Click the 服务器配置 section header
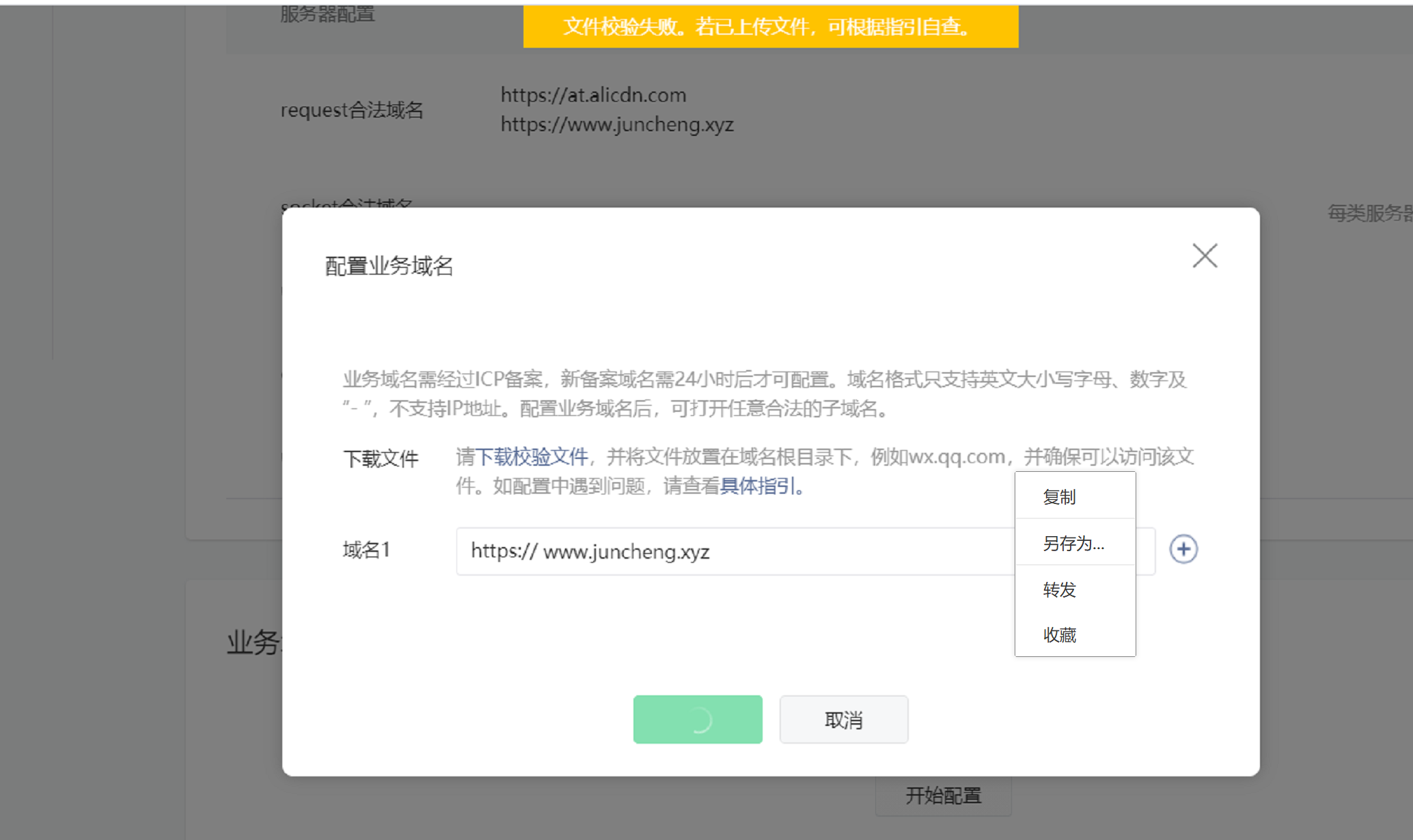1413x840 pixels. tap(327, 14)
